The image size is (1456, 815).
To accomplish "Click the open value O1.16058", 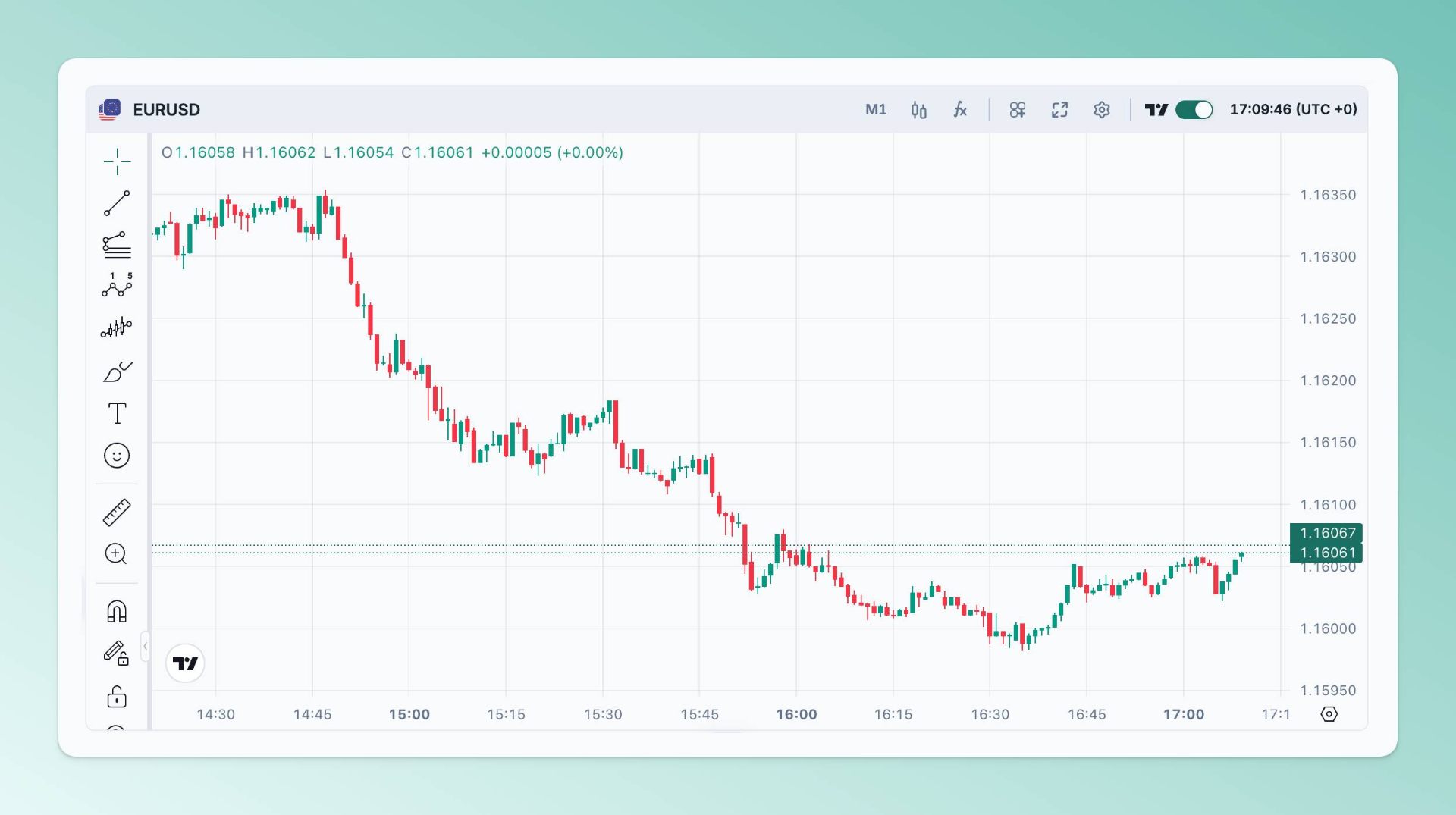I will coord(198,152).
